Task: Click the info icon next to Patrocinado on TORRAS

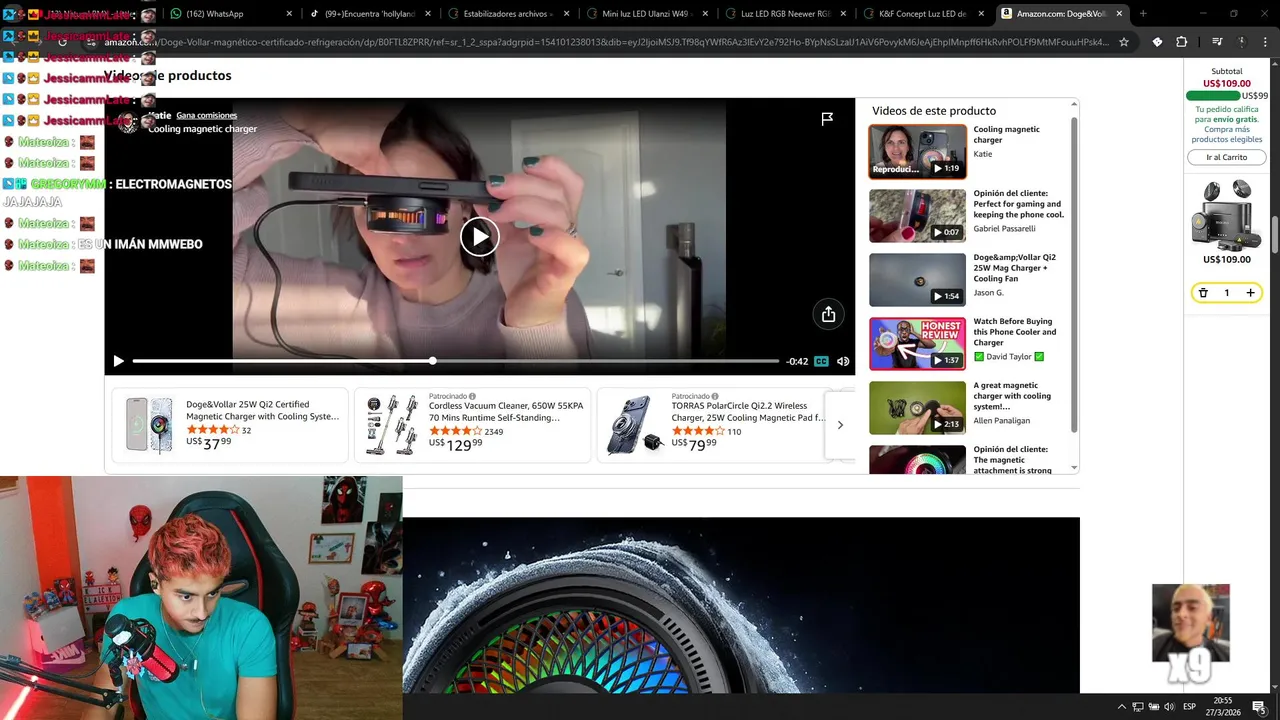Action: pyautogui.click(x=715, y=396)
